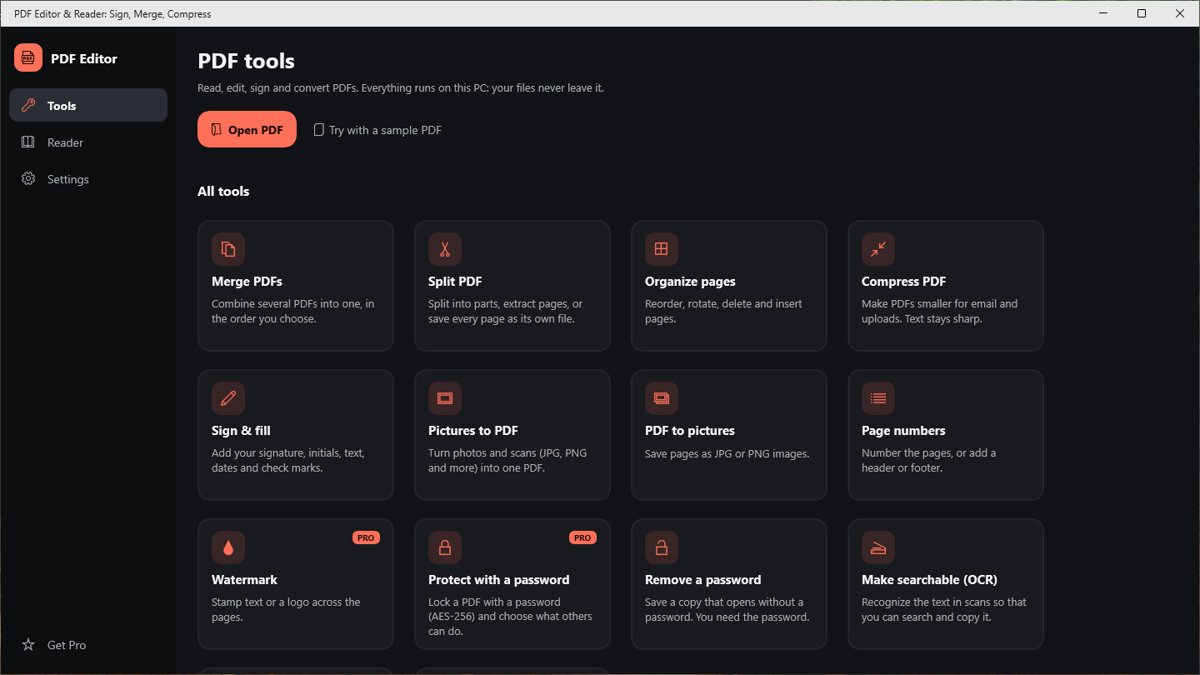Click the Protect with a password lock icon

click(445, 547)
